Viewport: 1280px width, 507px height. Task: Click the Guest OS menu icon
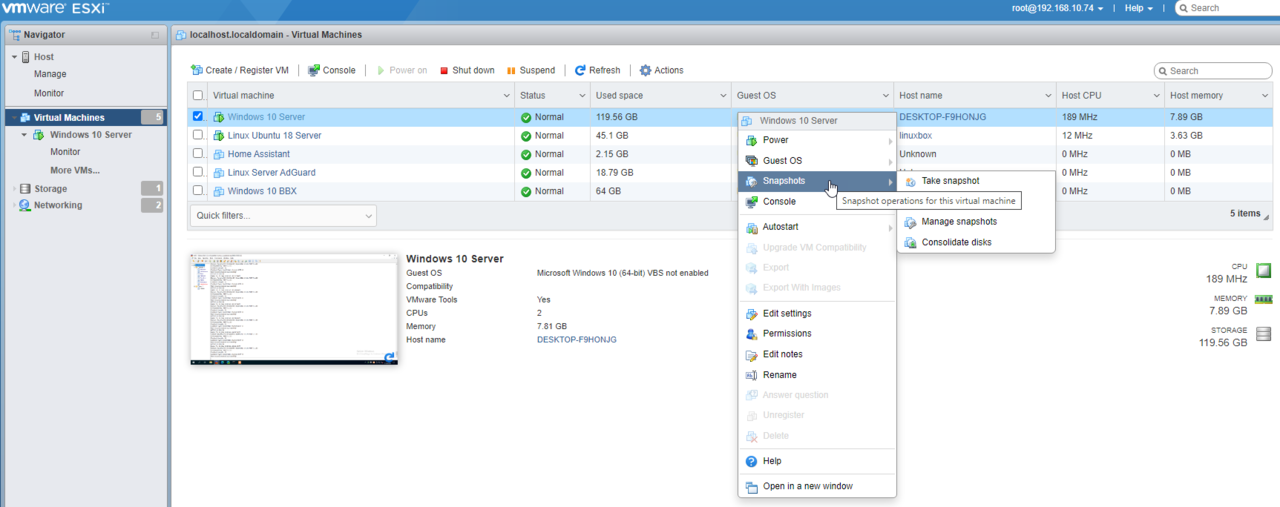coord(751,160)
